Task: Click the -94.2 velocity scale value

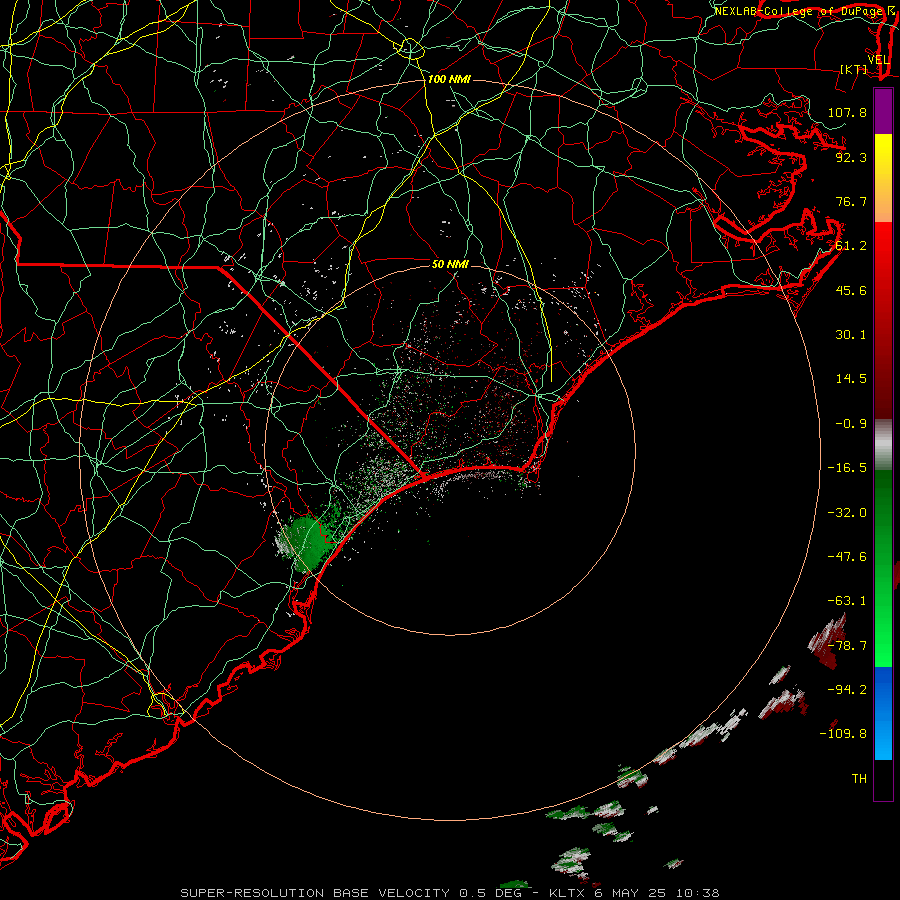Action: click(x=847, y=690)
